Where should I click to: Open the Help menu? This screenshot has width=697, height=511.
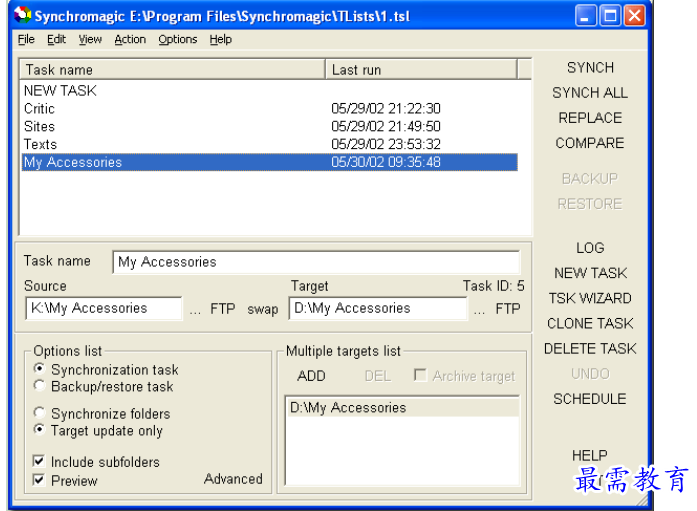click(221, 40)
